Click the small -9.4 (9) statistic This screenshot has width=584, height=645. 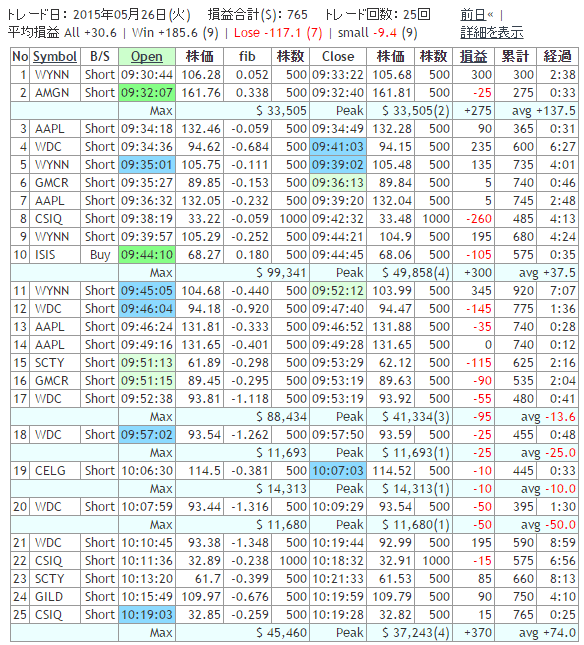click(x=378, y=33)
